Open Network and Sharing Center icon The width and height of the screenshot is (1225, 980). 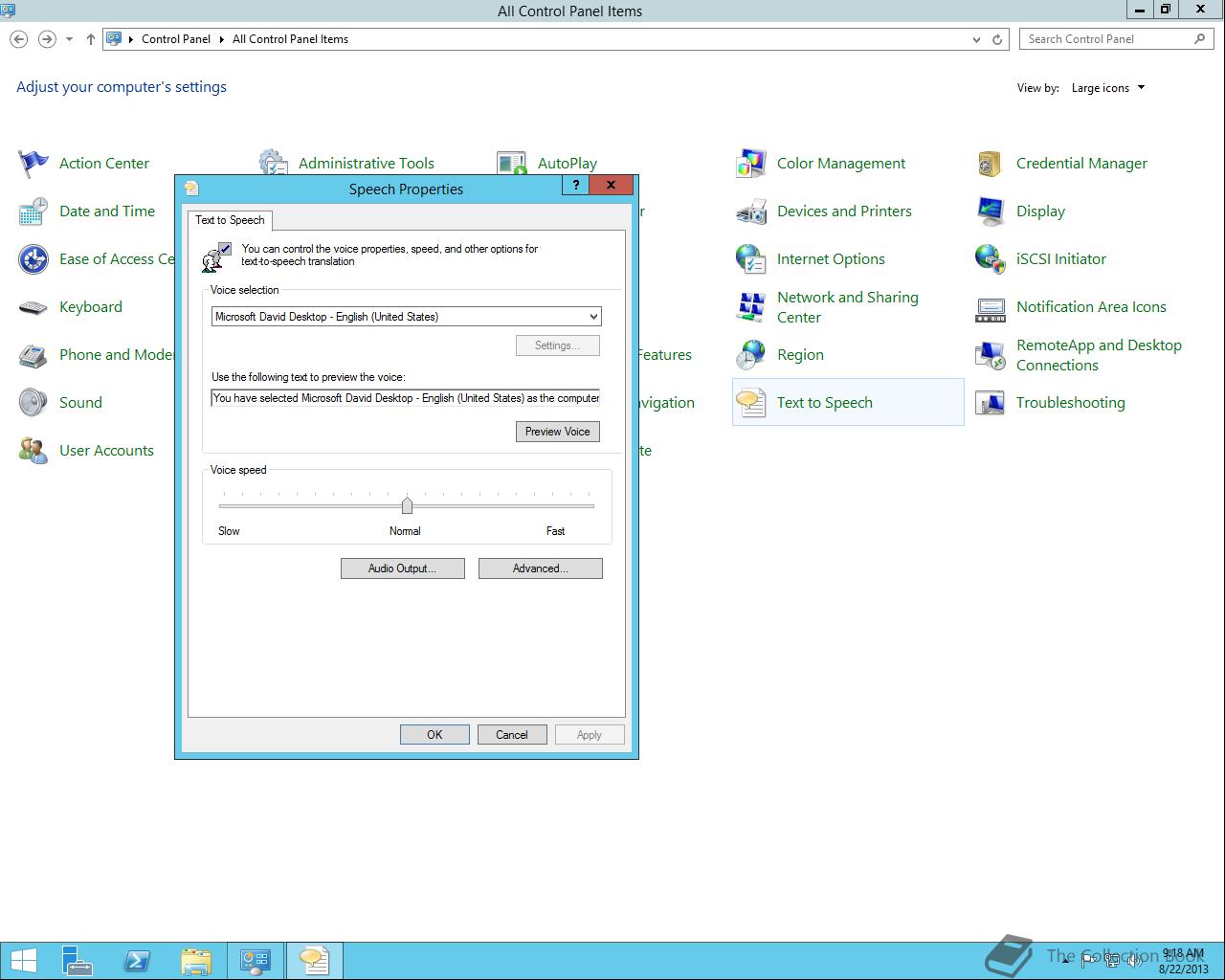pos(751,307)
